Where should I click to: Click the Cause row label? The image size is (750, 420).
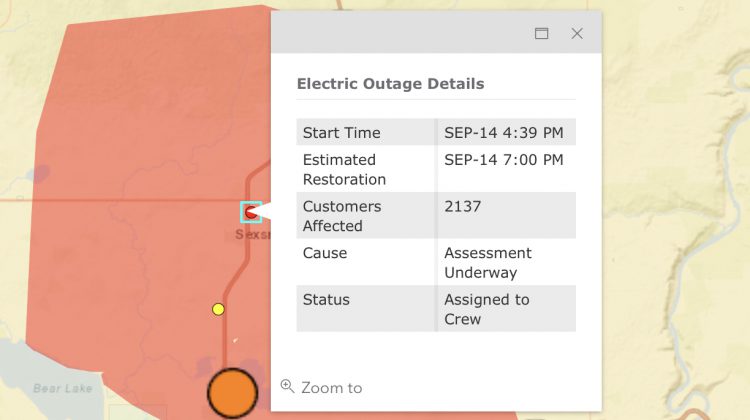[325, 253]
